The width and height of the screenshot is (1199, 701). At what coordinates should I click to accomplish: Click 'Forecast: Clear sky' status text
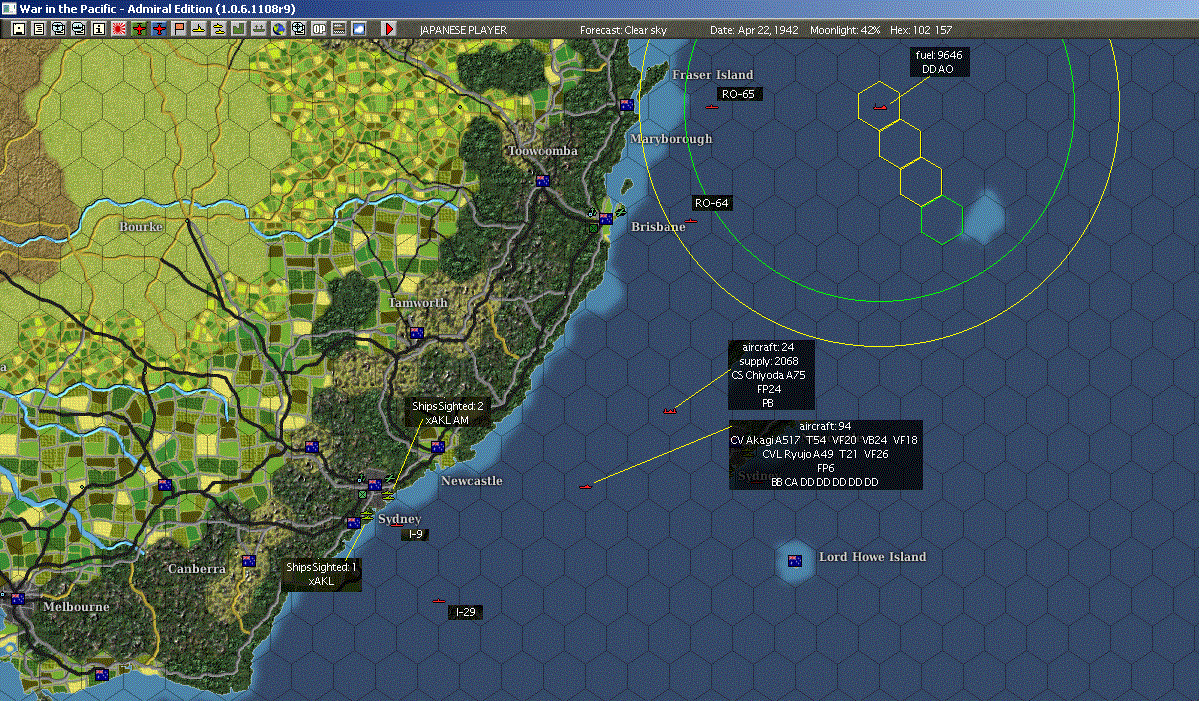[623, 30]
